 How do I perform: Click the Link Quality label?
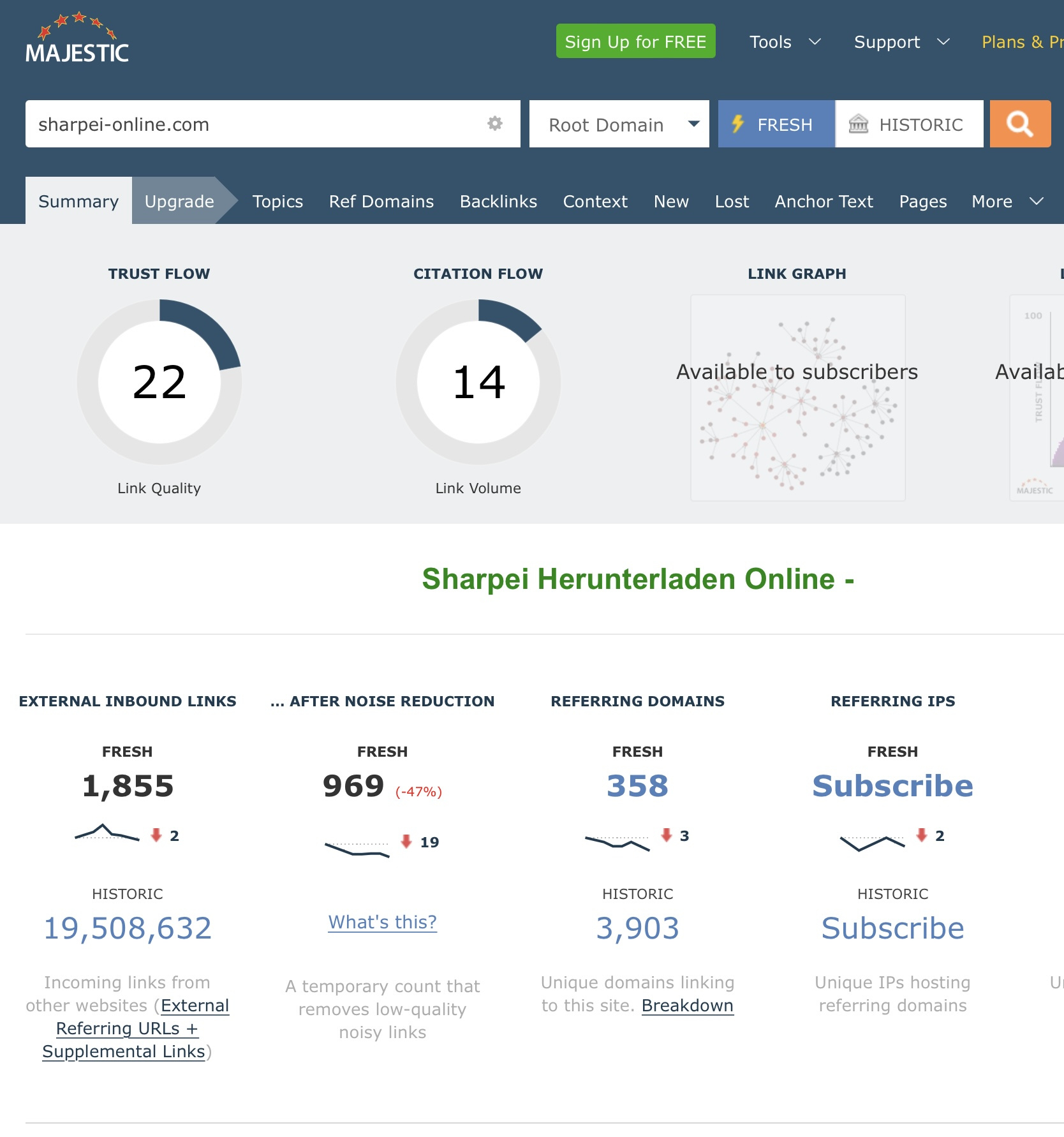pyautogui.click(x=159, y=488)
